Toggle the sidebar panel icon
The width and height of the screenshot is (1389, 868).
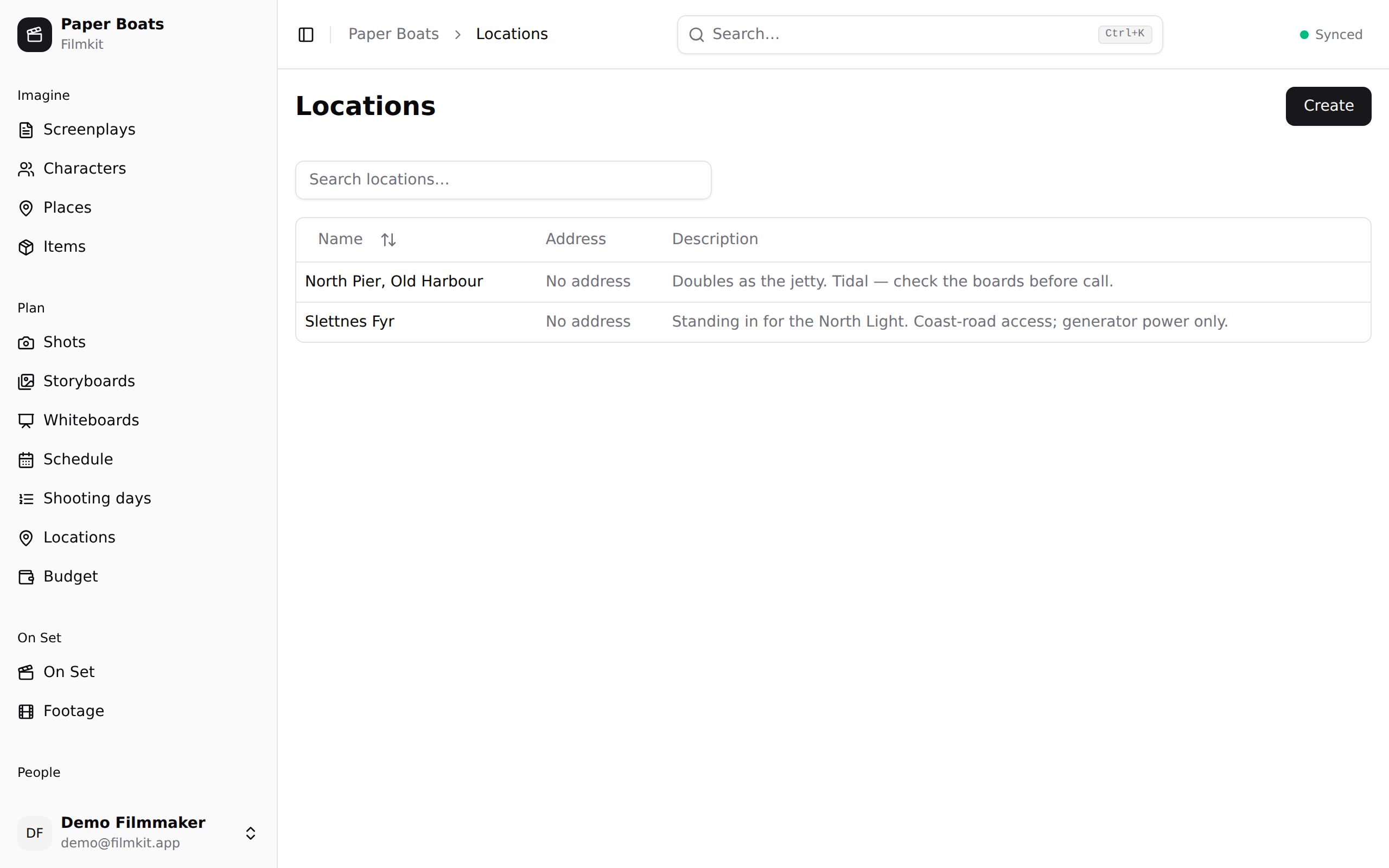click(306, 34)
